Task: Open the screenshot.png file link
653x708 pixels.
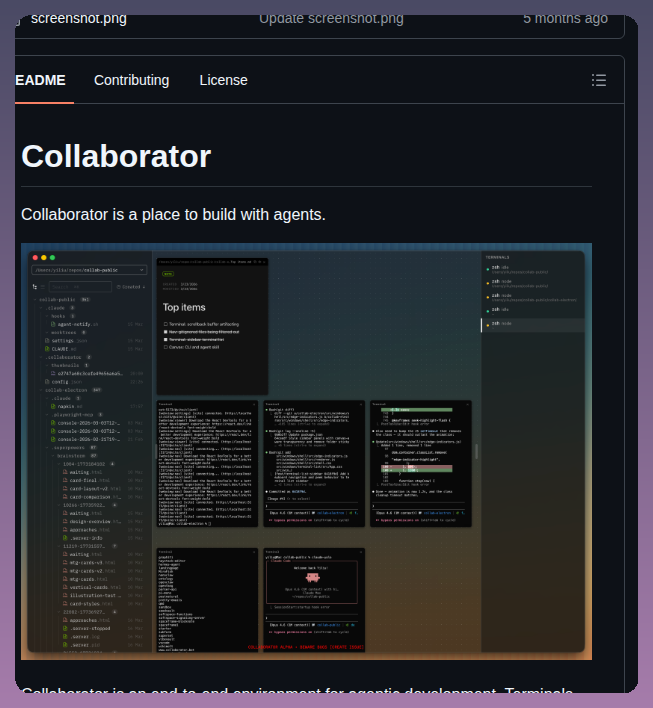Action: (79, 19)
